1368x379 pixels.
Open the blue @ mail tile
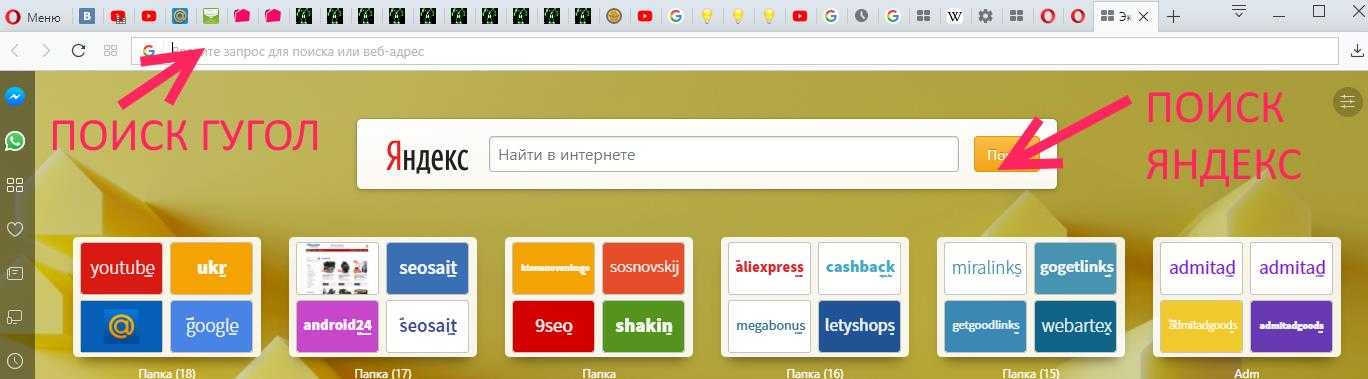(121, 326)
